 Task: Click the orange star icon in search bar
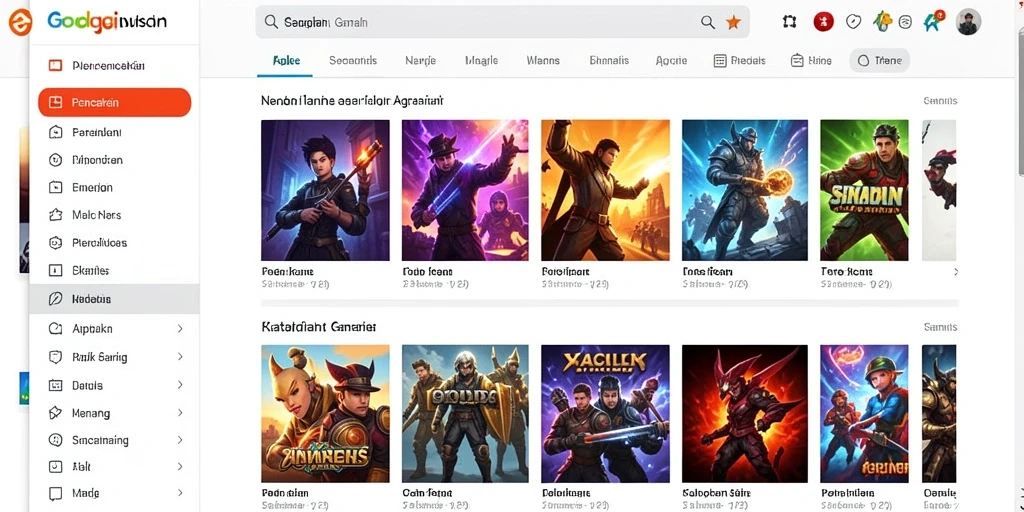coord(733,22)
